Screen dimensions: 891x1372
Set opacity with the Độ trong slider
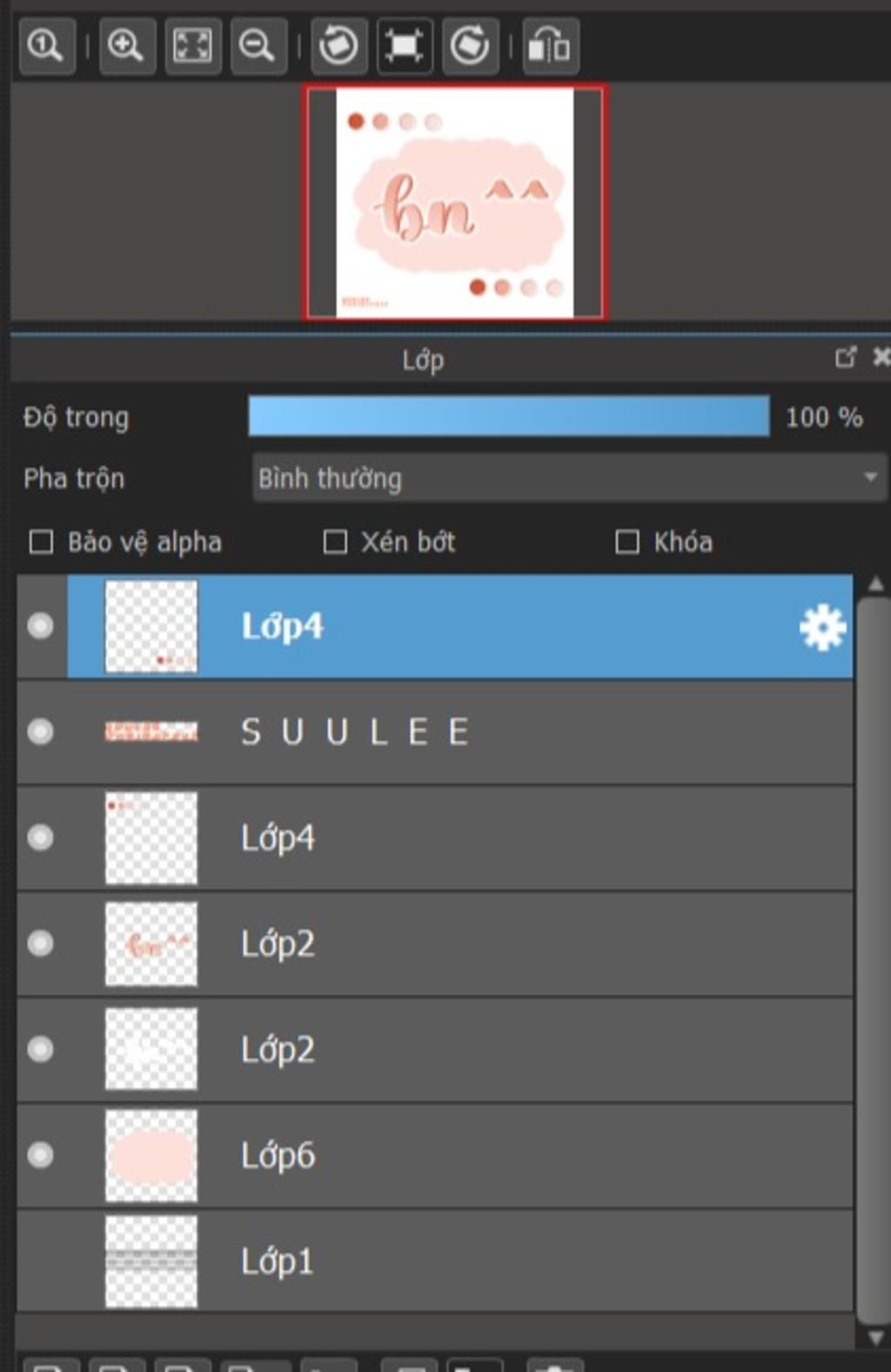tap(508, 417)
